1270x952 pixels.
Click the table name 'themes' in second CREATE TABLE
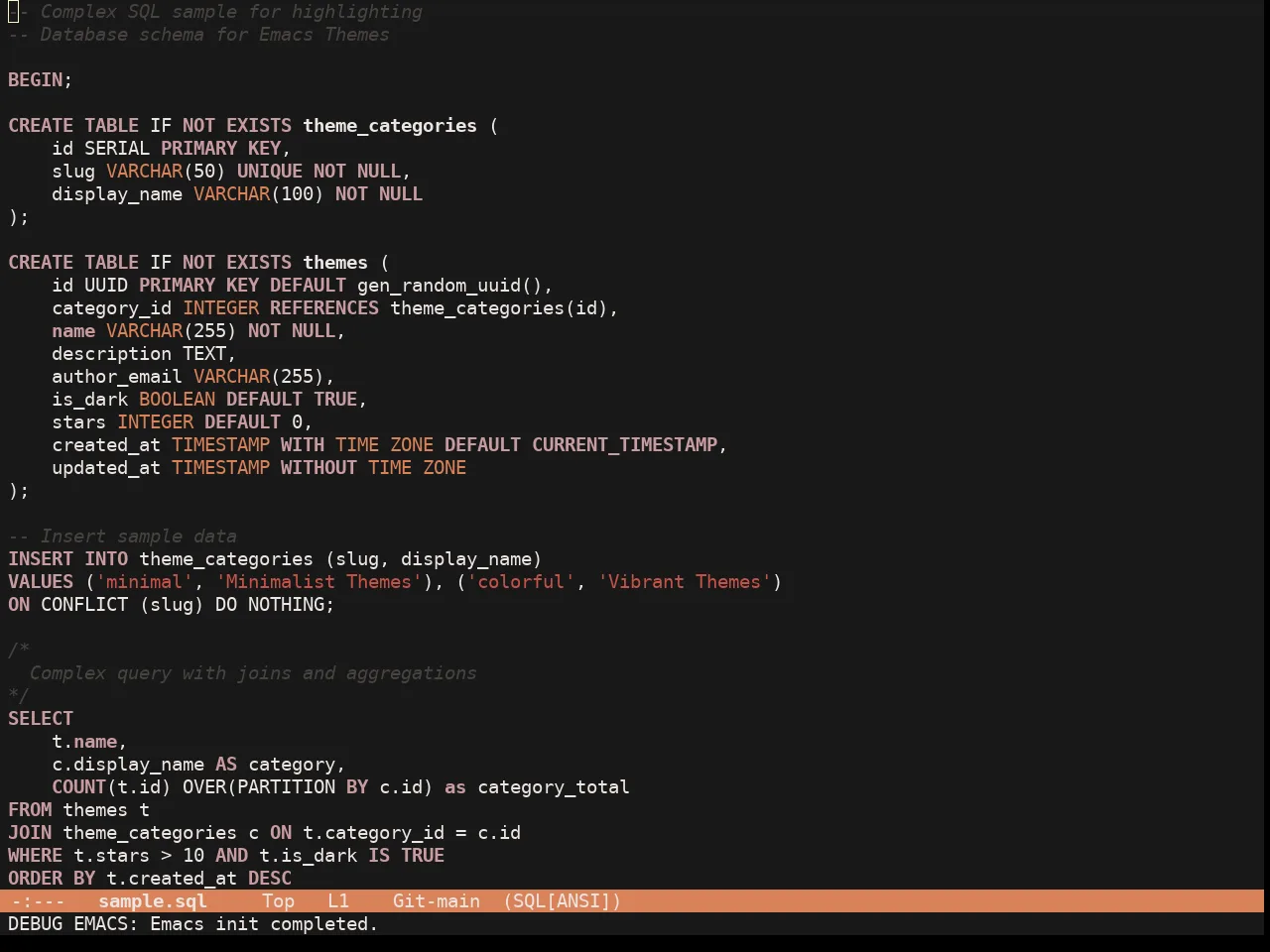click(x=335, y=263)
